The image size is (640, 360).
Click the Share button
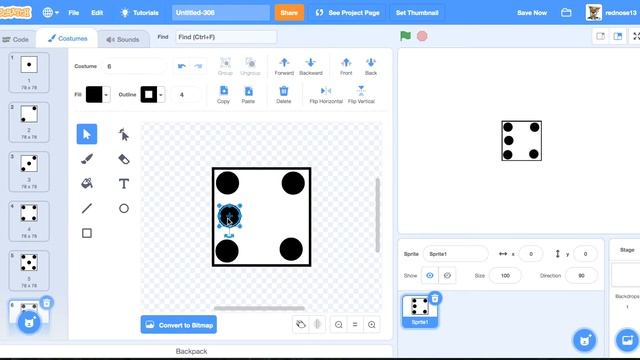pos(289,13)
